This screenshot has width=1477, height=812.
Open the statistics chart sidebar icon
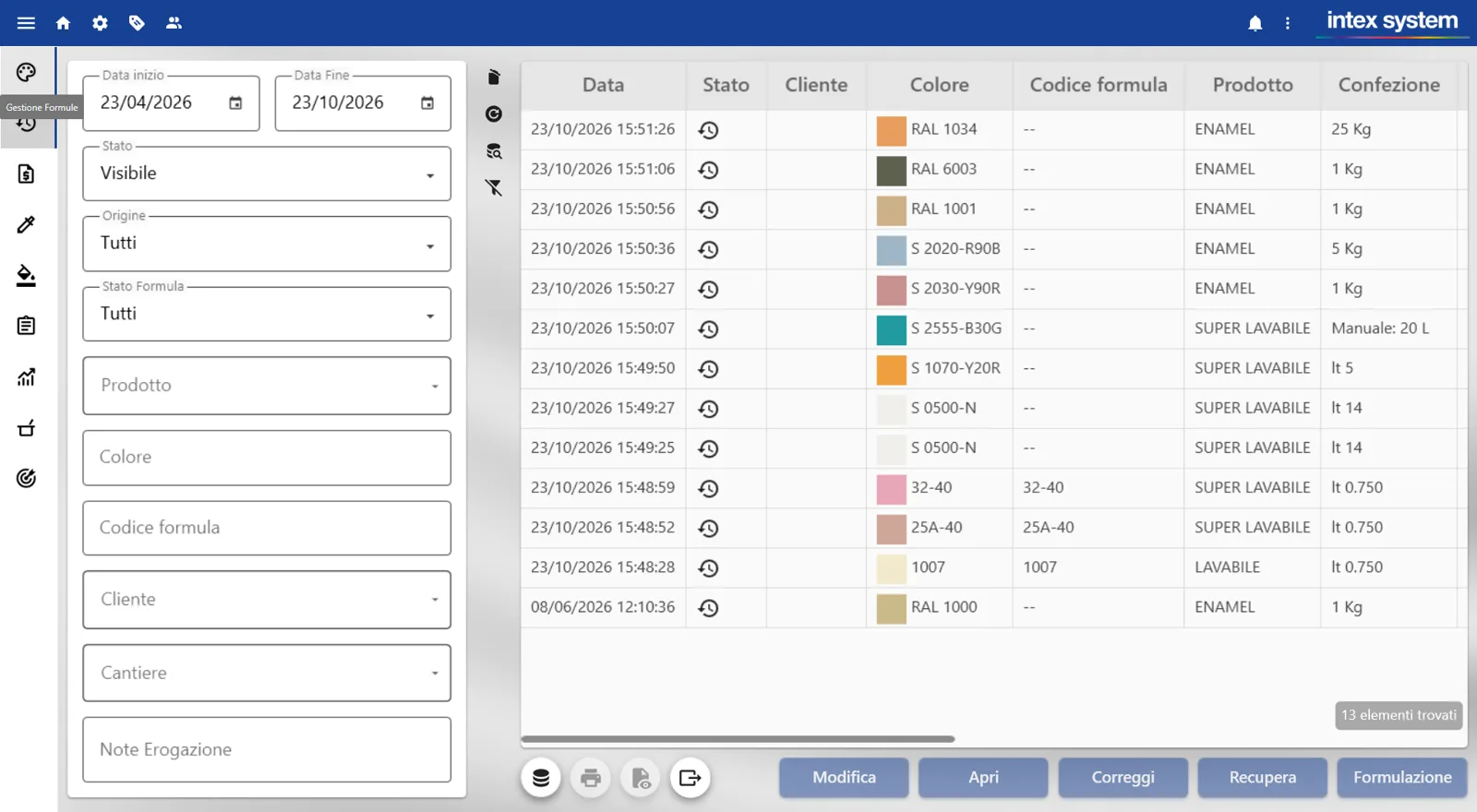tap(26, 376)
